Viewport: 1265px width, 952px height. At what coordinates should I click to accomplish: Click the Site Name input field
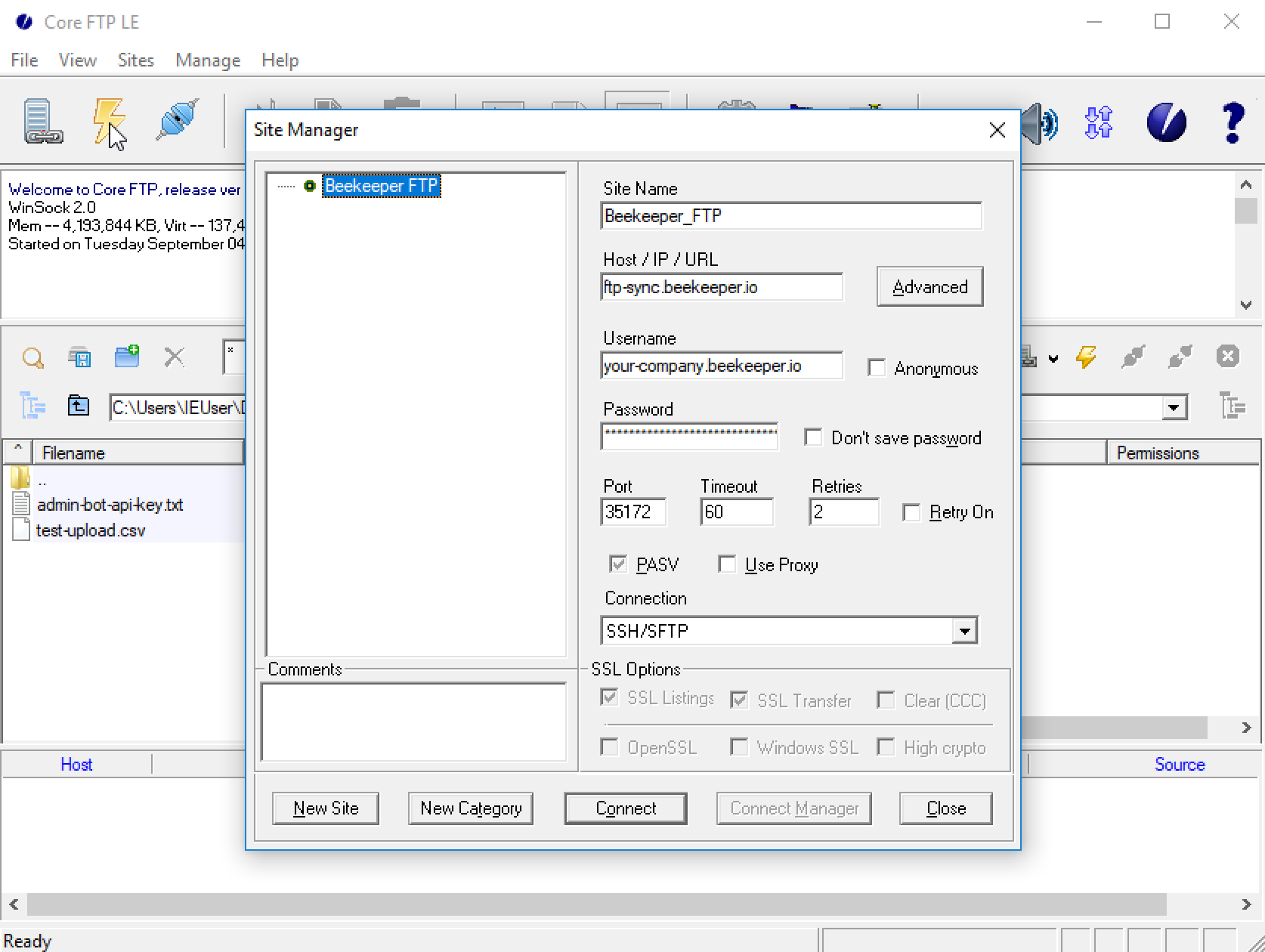pos(791,216)
